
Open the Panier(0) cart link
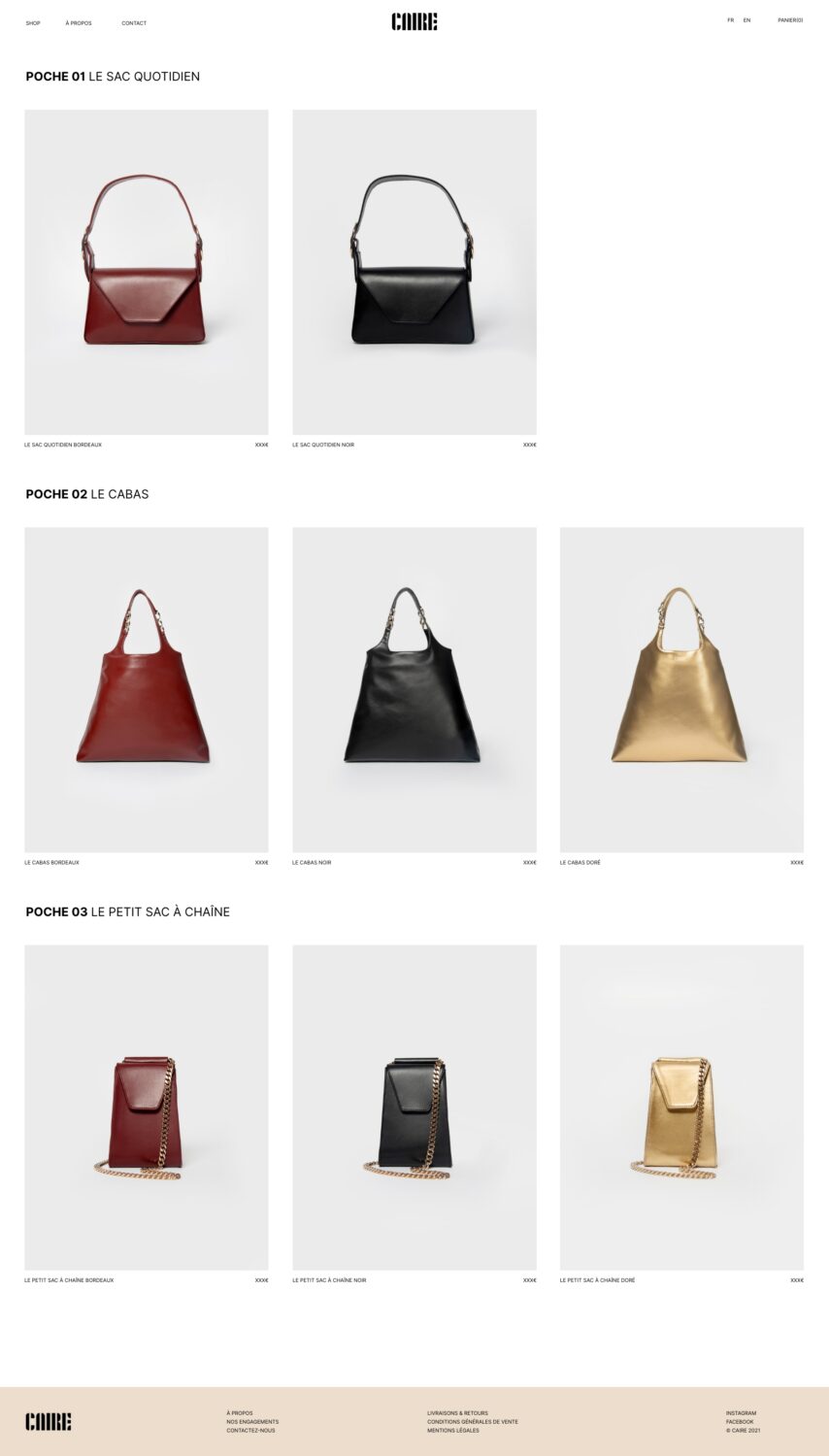point(790,20)
